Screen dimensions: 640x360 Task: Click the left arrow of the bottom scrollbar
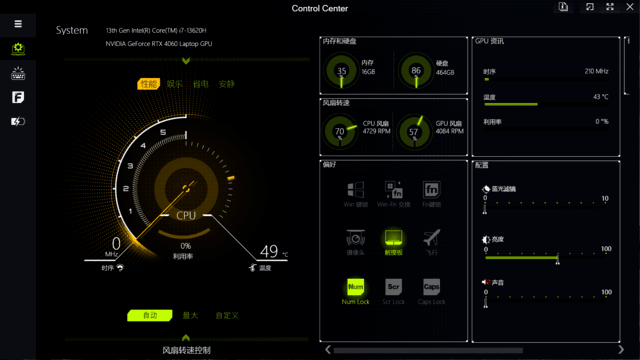328,350
